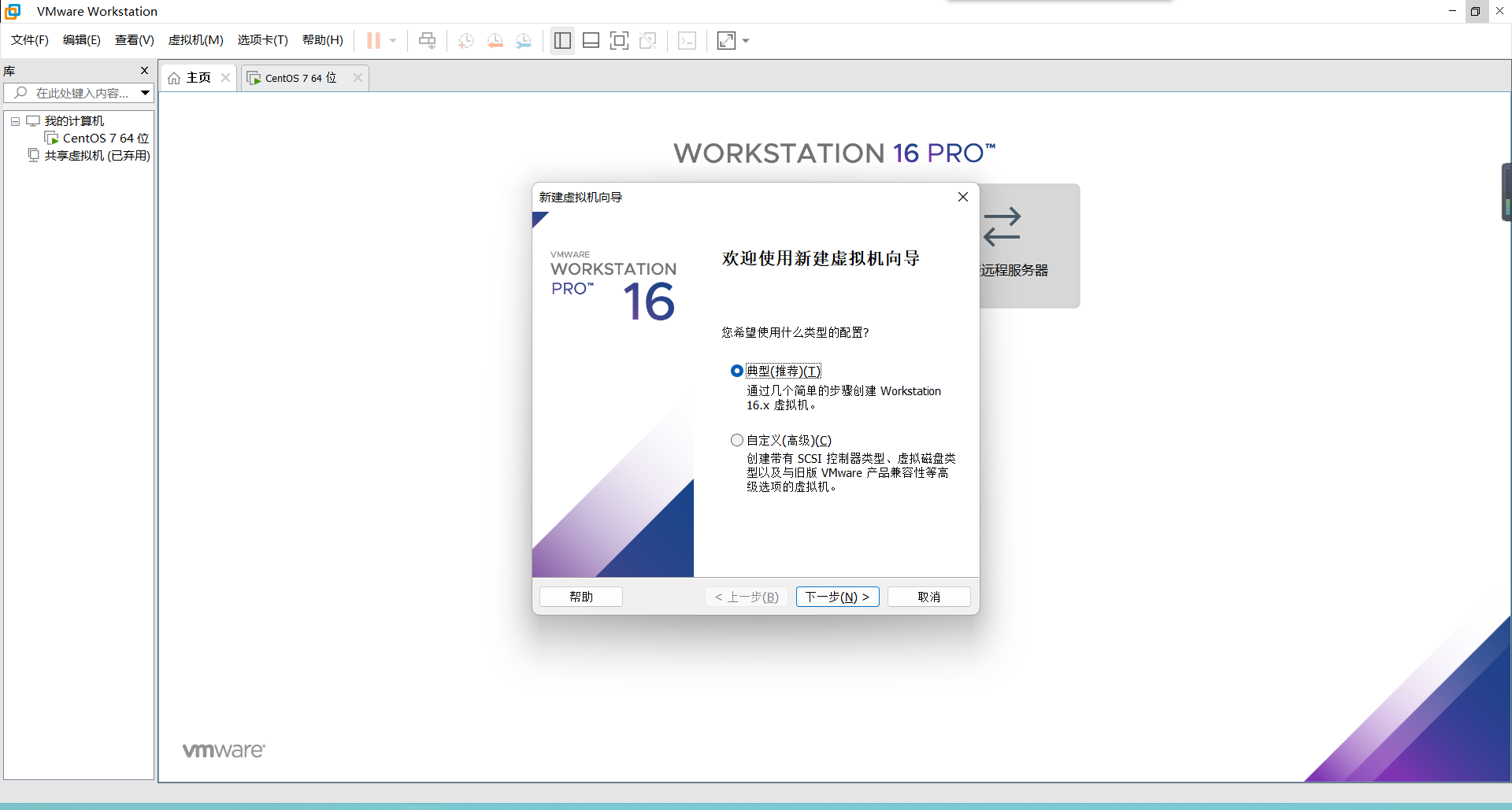Open the snapshot manager icon
The image size is (1512, 810).
524,41
